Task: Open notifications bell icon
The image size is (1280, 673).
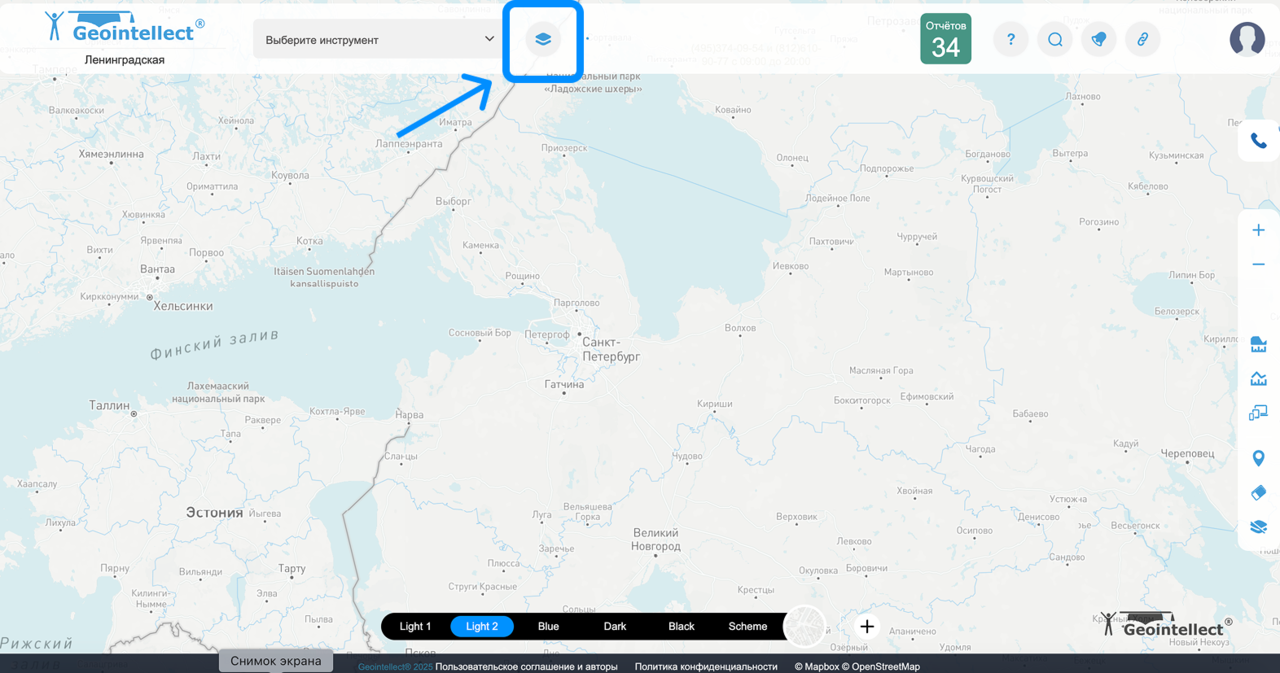Action: [1099, 40]
